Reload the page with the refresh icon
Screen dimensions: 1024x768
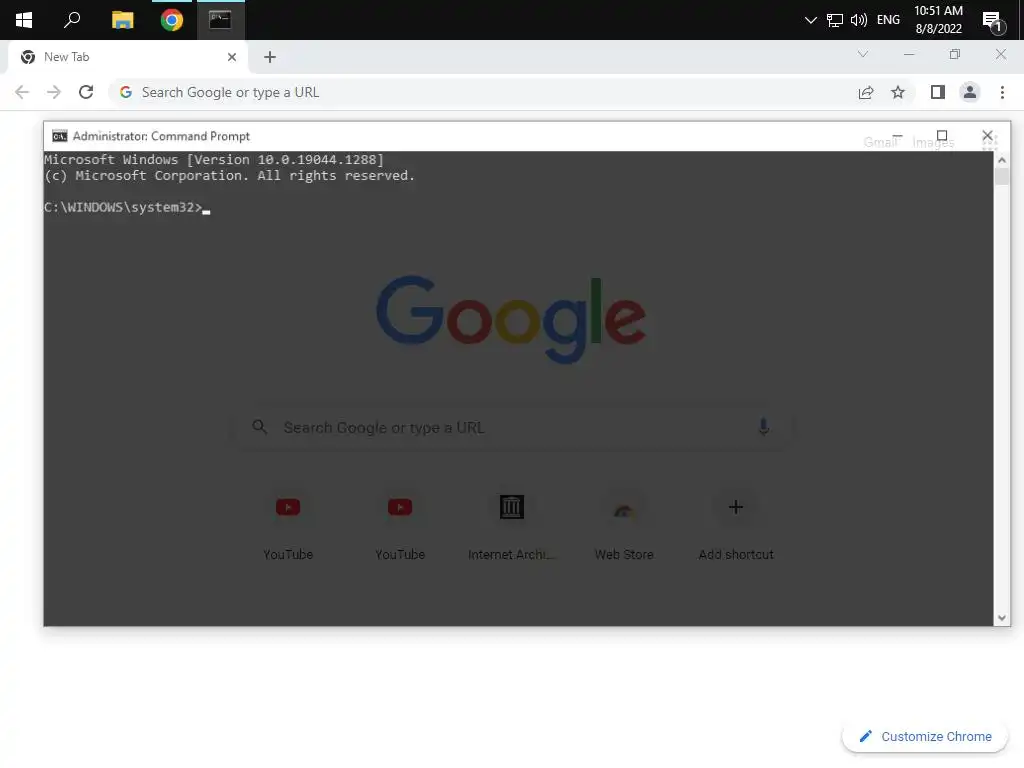[86, 92]
